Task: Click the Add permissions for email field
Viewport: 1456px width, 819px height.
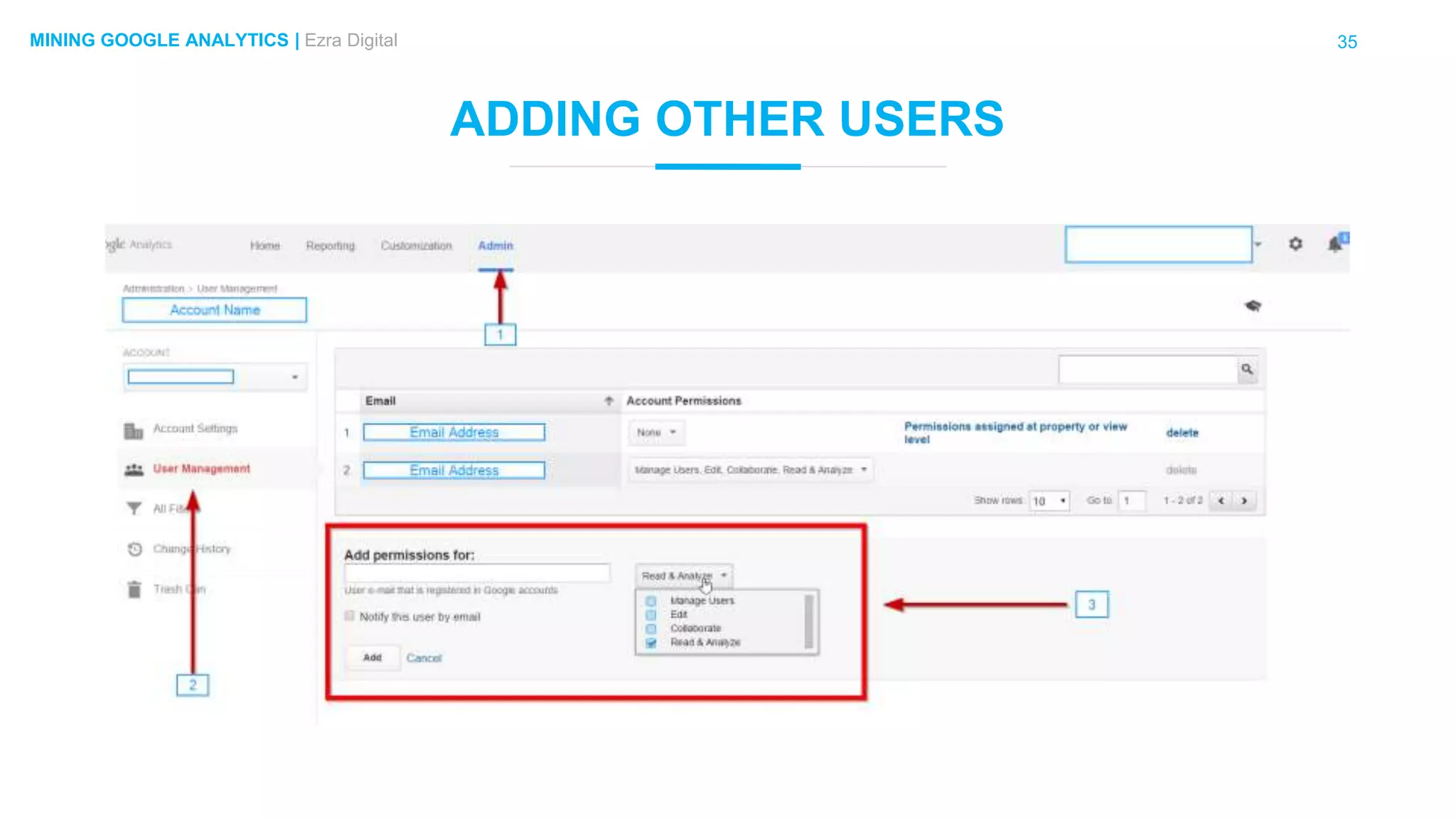Action: (x=477, y=573)
